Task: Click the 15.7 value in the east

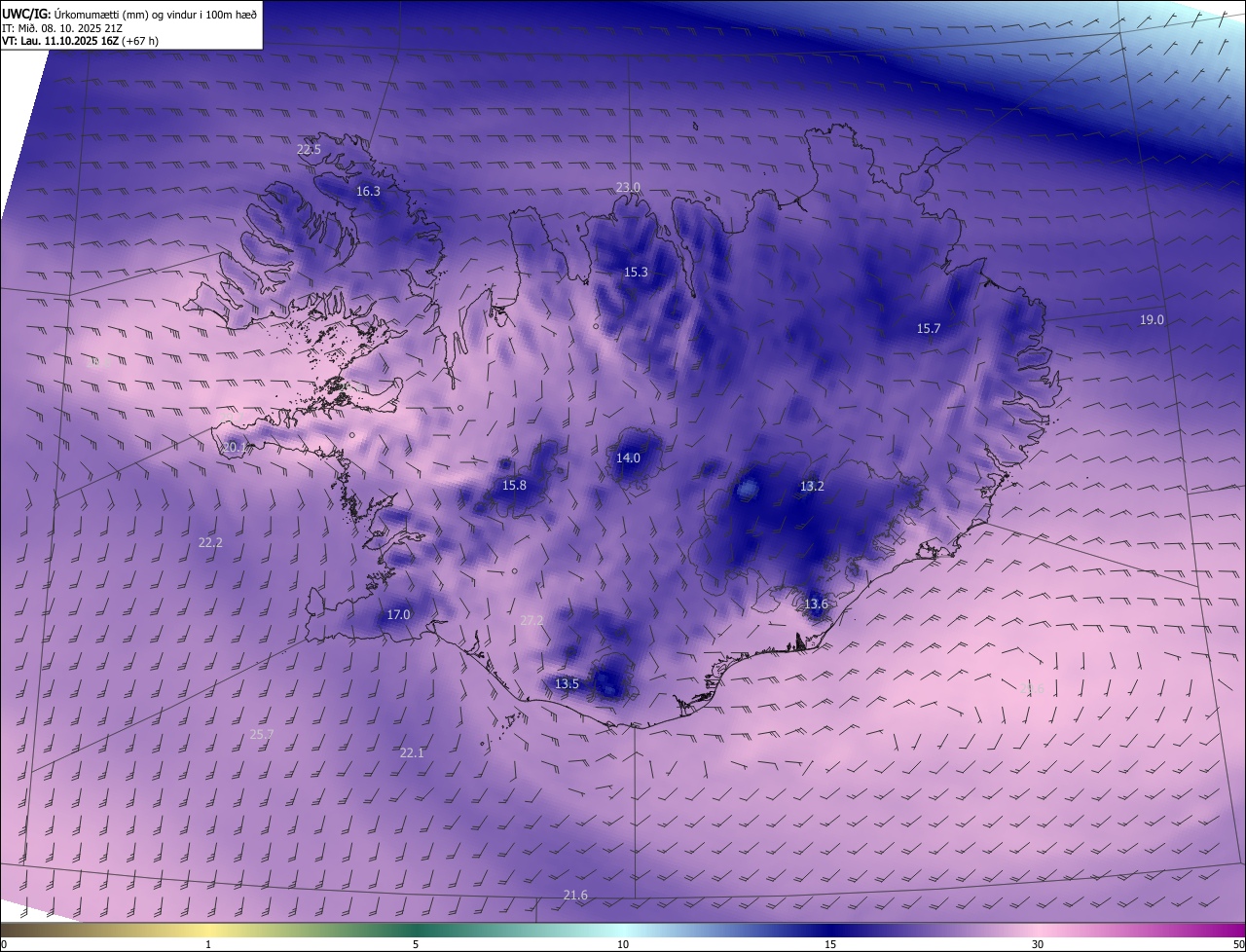Action: click(929, 328)
